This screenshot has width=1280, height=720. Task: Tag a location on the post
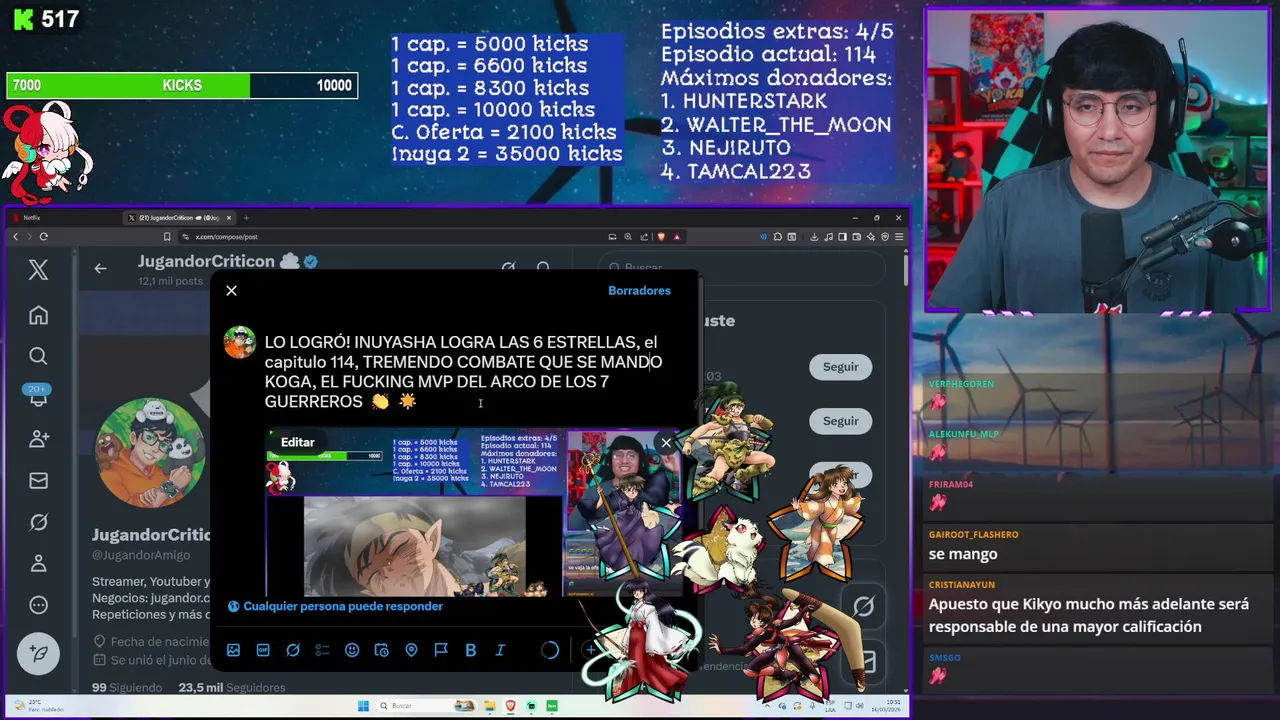(411, 650)
